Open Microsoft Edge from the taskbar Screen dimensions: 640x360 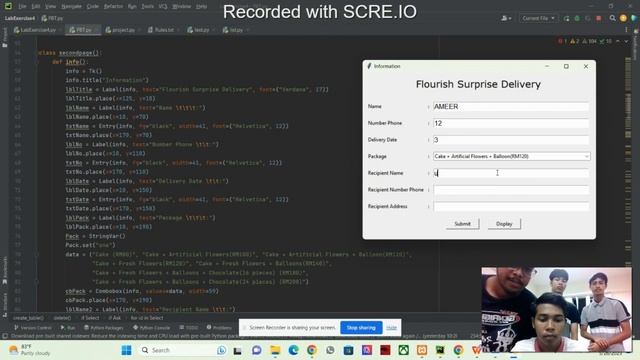click(293, 350)
